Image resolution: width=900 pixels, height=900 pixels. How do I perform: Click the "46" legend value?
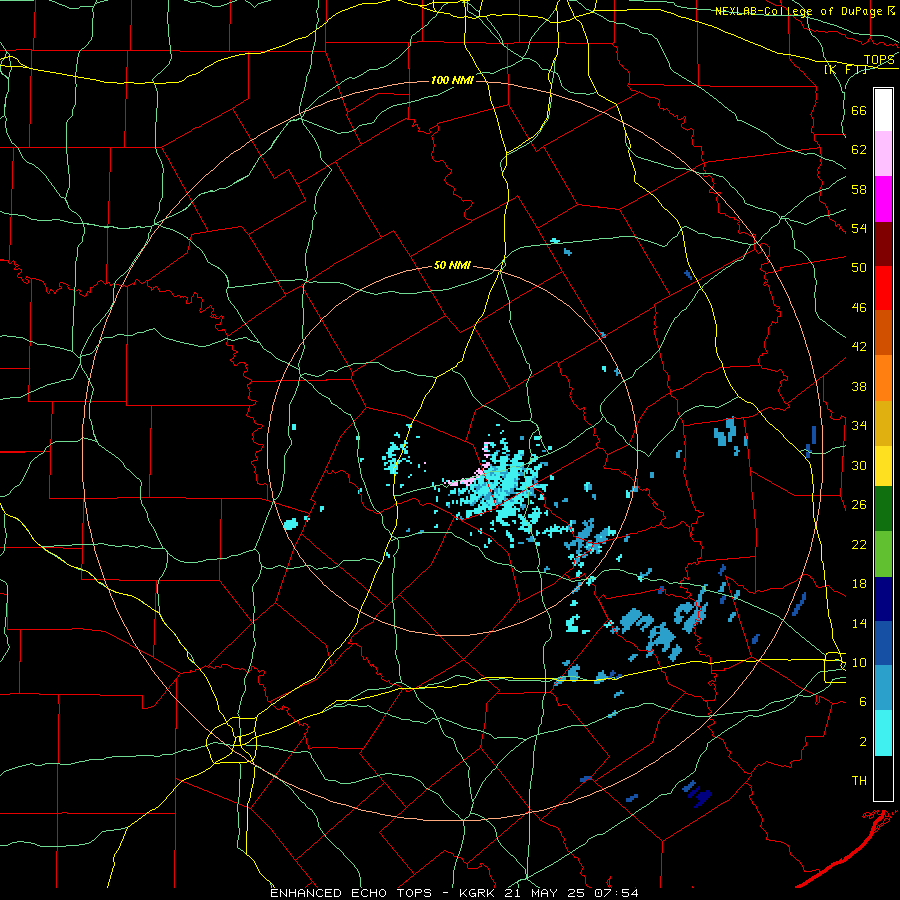pyautogui.click(x=859, y=308)
